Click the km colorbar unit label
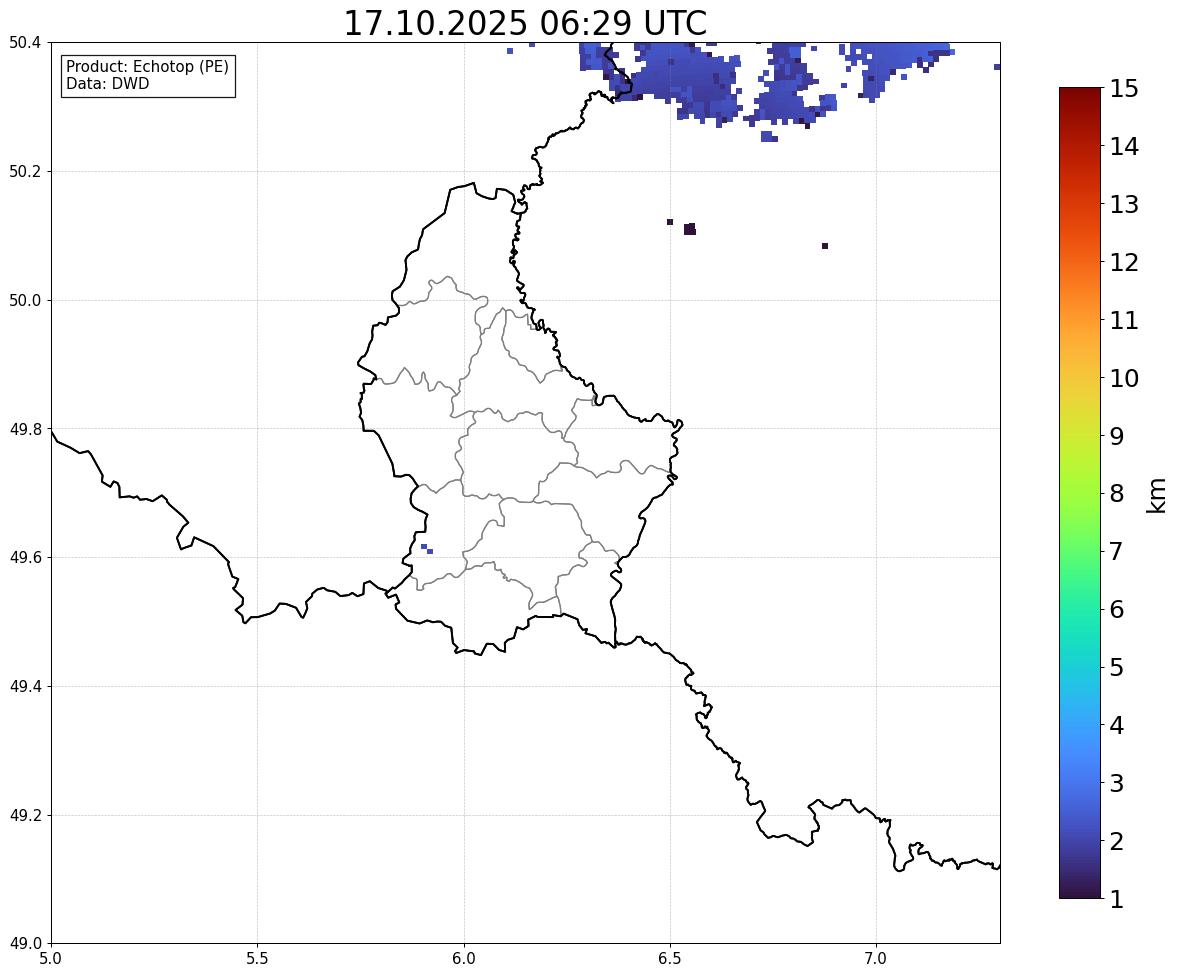1178x976 pixels. pyautogui.click(x=1157, y=495)
